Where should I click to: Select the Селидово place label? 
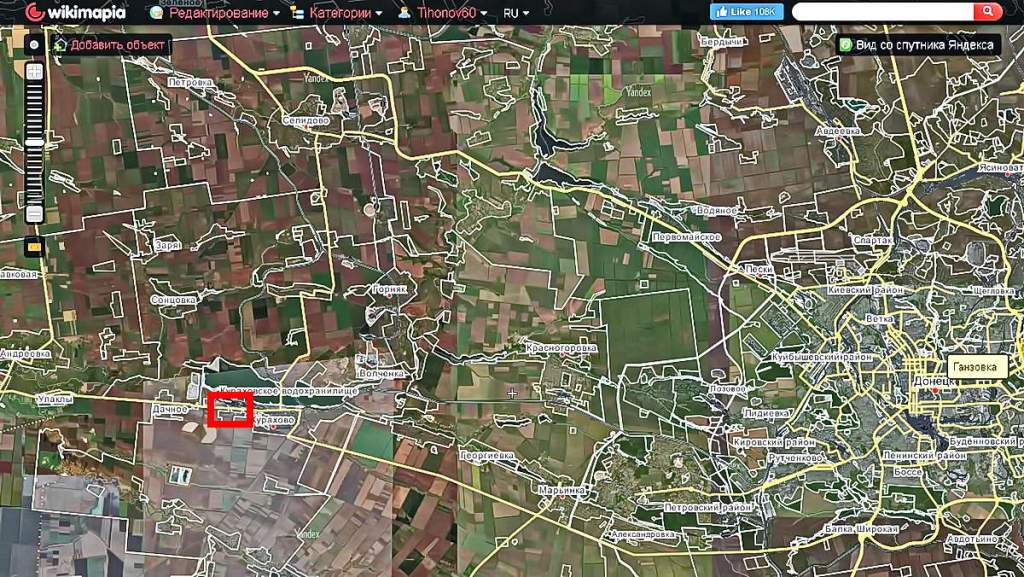coord(306,120)
